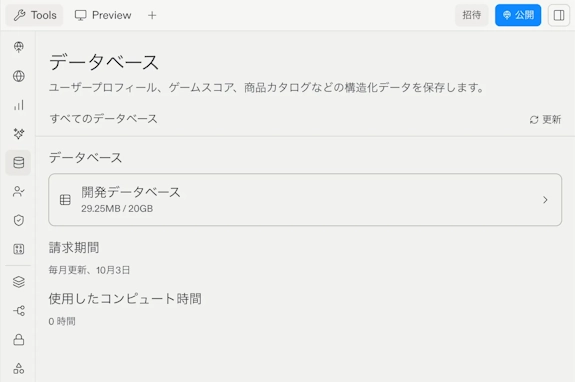Click the square grid panel sidebar icon
The height and width of the screenshot is (382, 575).
click(19, 249)
